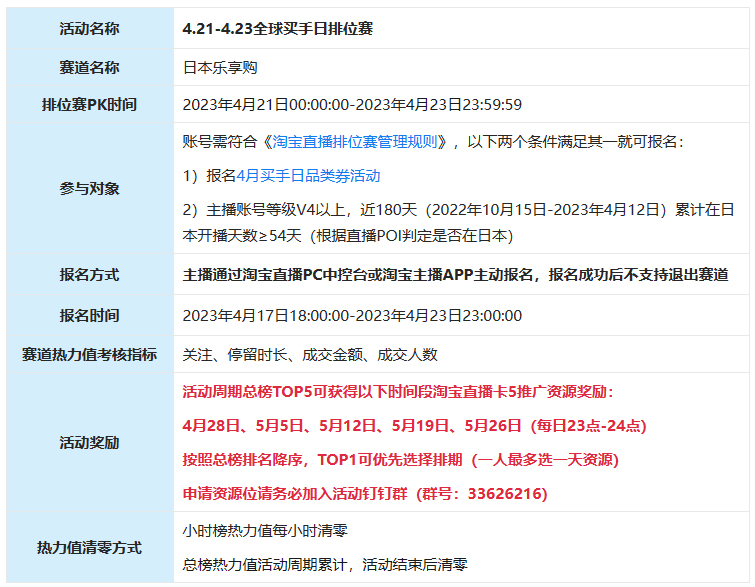
Task: Select the red 群号：33626216 line
Action: (365, 494)
